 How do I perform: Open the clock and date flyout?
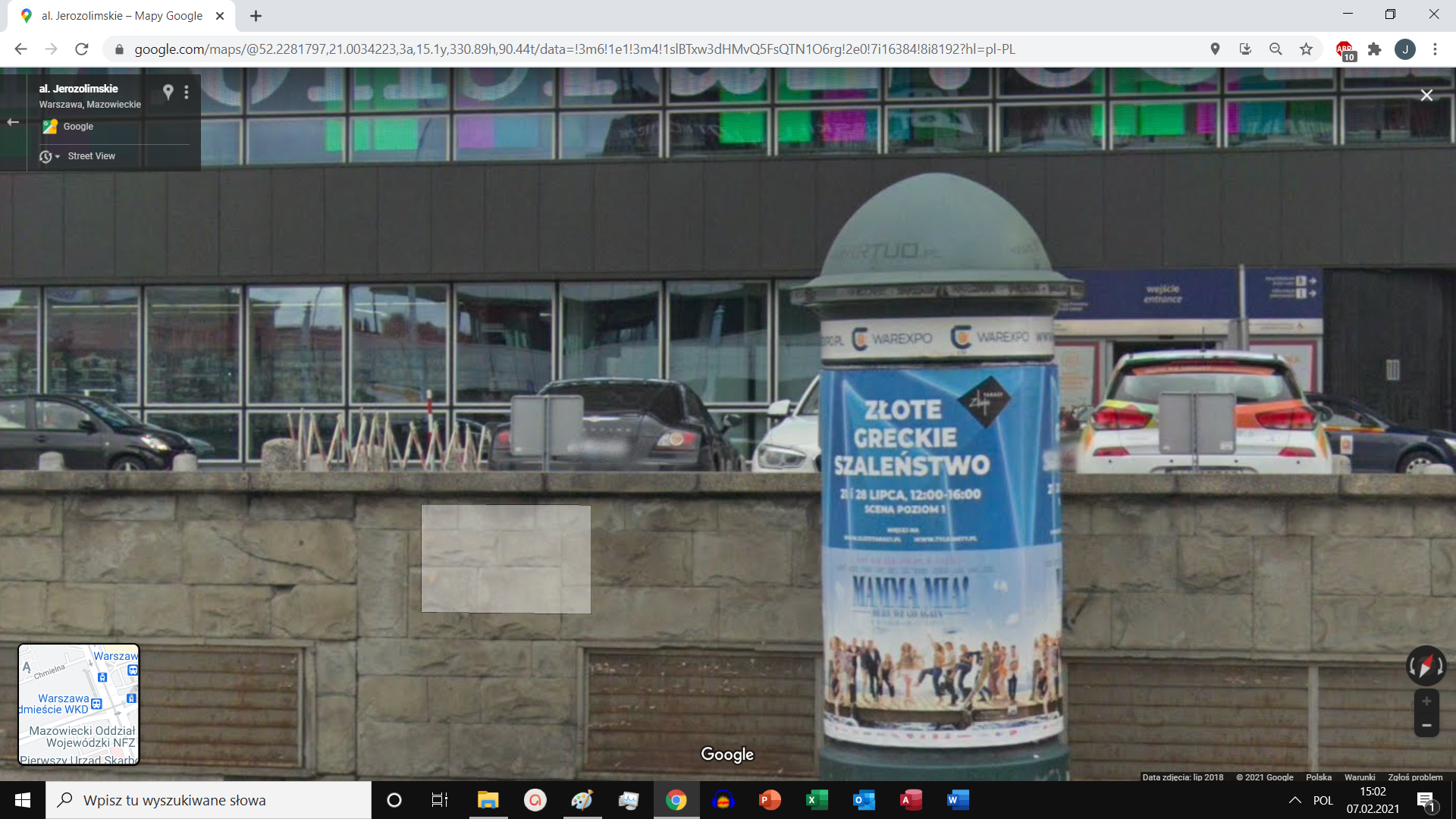[1373, 800]
